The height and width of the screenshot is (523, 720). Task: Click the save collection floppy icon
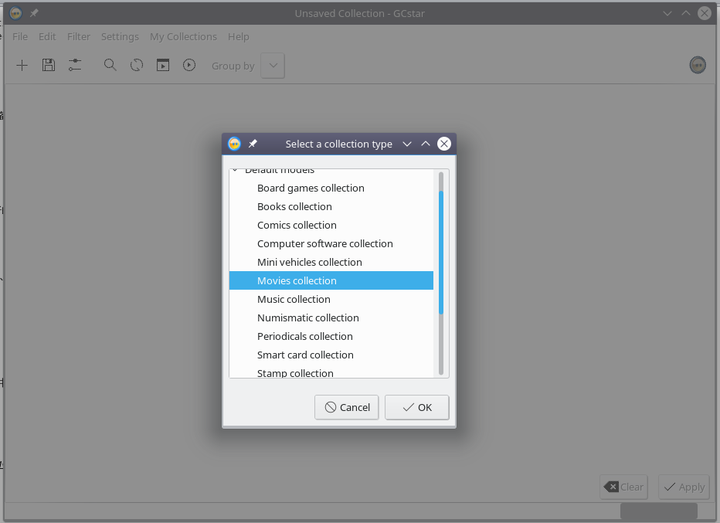click(48, 65)
